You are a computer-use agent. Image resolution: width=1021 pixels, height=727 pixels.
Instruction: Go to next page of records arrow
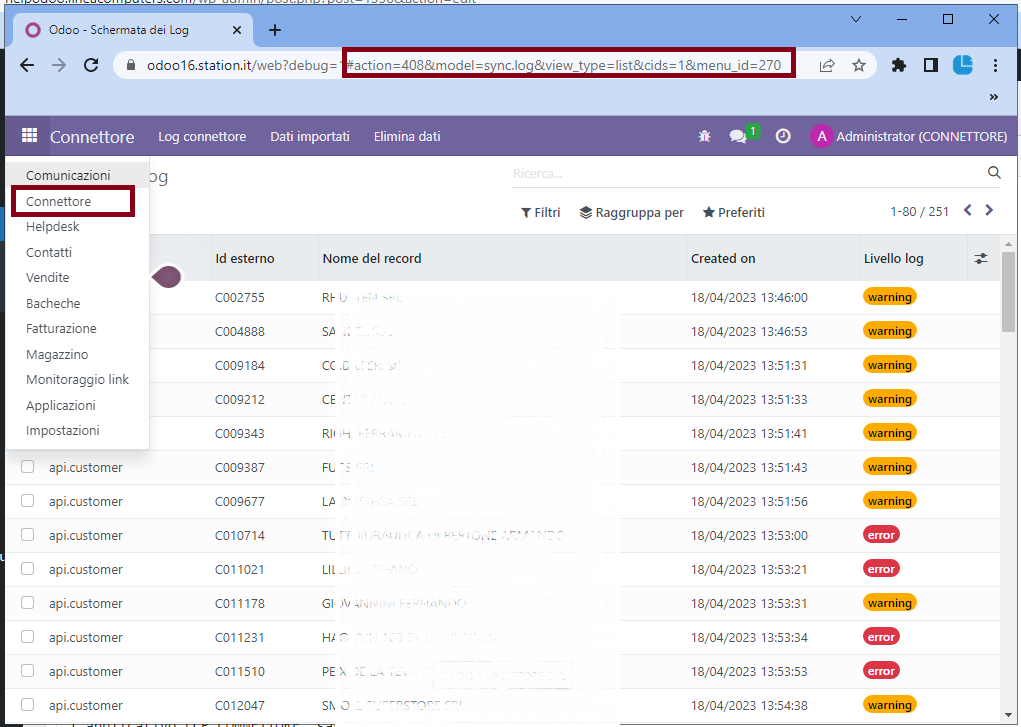(989, 211)
